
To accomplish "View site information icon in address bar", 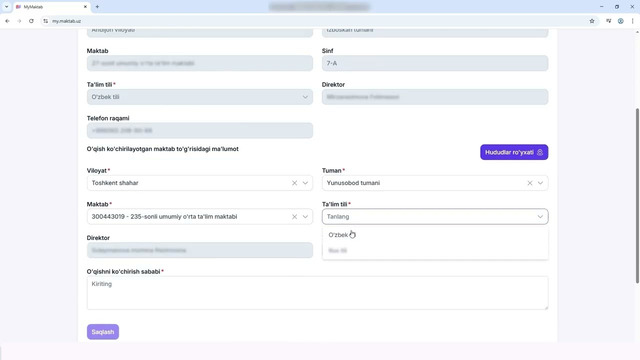I will 45,21.
